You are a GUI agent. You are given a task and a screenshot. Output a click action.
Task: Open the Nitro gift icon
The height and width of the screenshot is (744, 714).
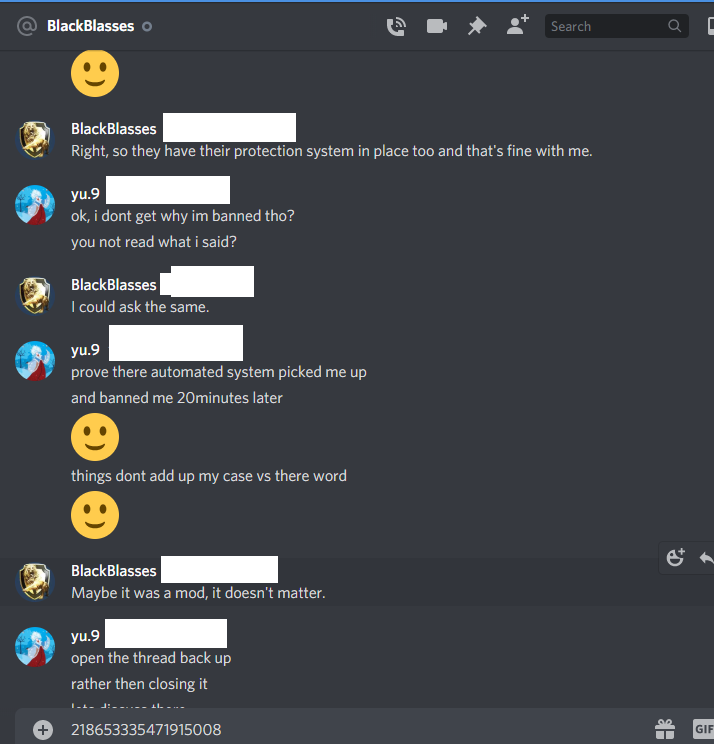(x=665, y=729)
